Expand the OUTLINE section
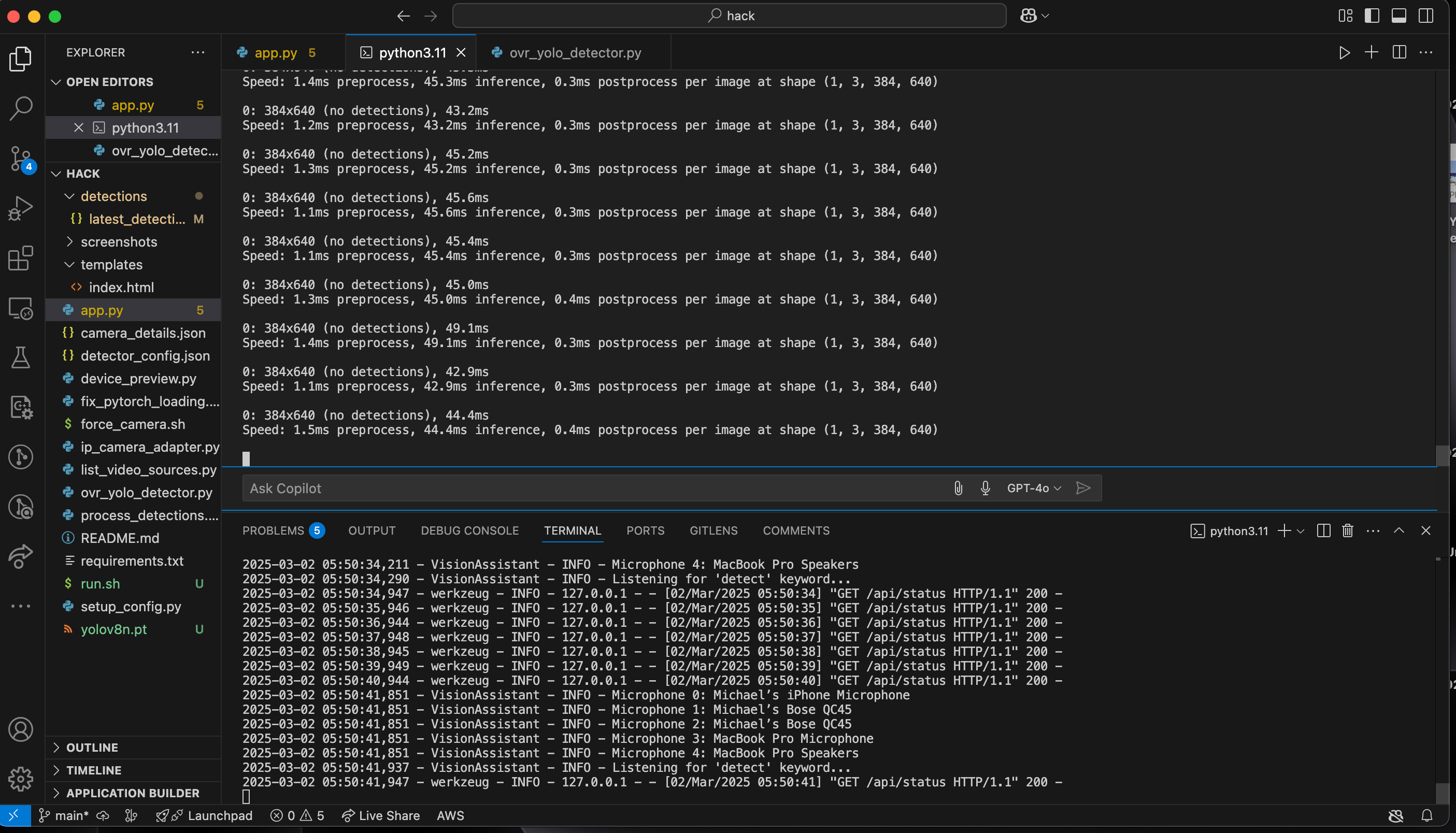Viewport: 1456px width, 833px height. point(92,747)
